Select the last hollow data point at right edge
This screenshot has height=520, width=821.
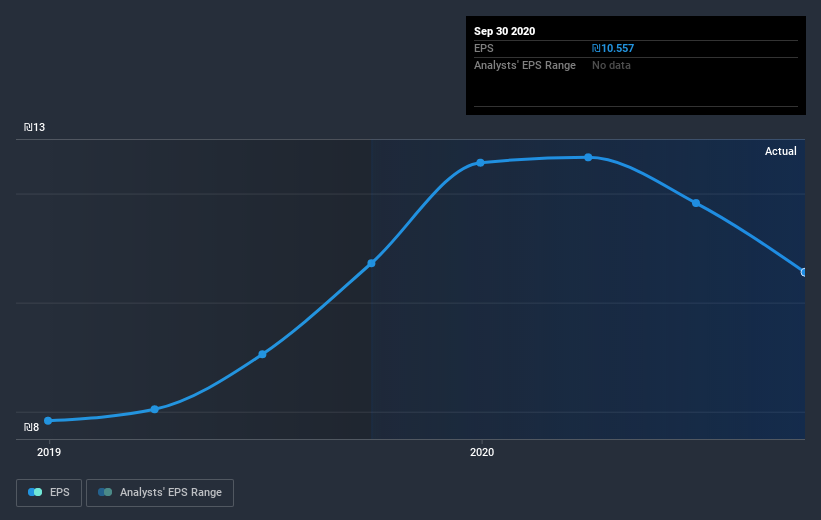coord(804,272)
